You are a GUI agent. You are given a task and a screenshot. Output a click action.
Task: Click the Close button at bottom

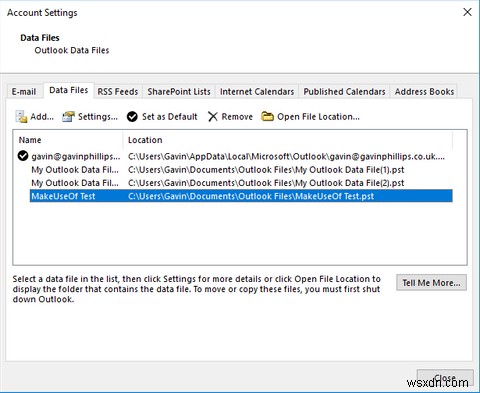coord(445,378)
